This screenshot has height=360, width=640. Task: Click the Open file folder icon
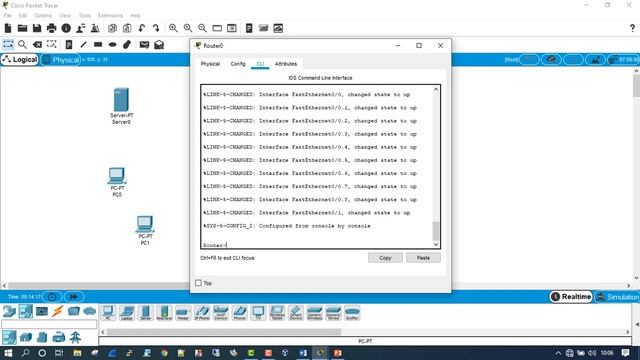point(22,28)
